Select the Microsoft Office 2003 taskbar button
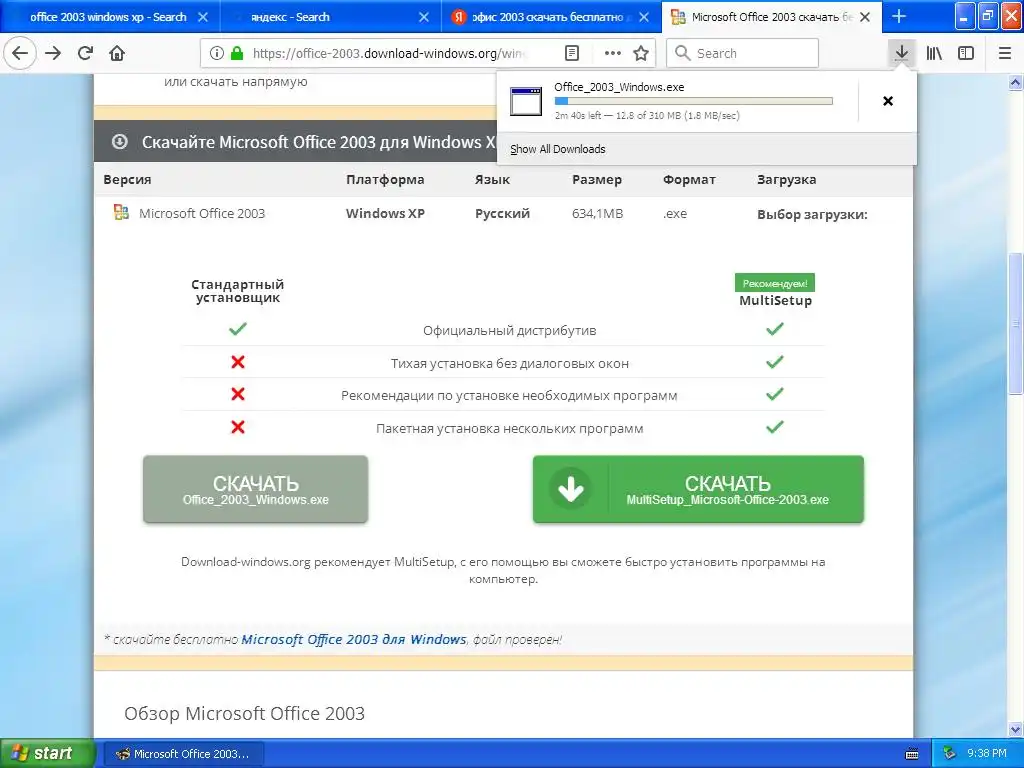The width and height of the screenshot is (1024, 768). [184, 754]
